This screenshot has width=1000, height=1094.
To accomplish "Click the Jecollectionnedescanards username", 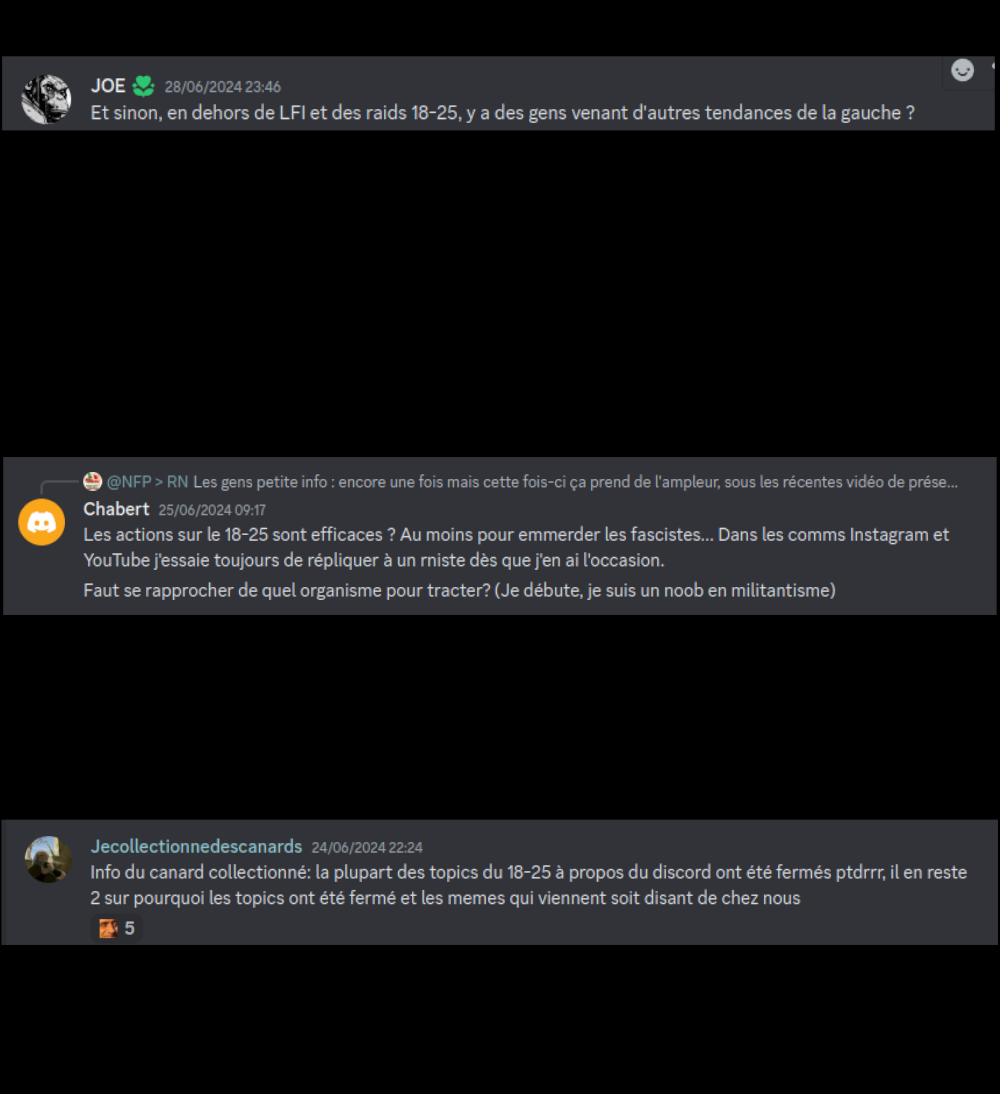I will (x=196, y=846).
